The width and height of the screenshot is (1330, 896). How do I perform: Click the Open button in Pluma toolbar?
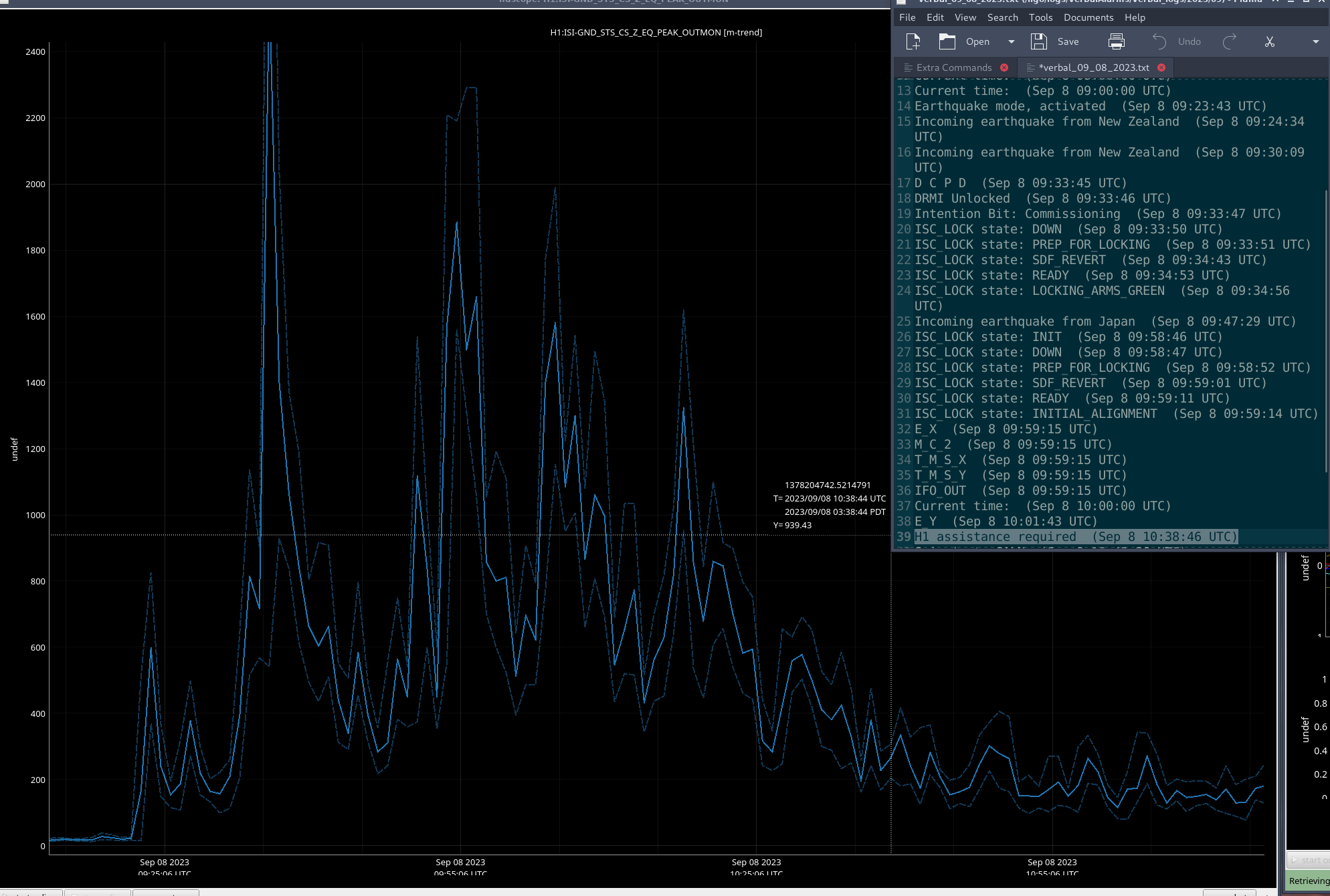[964, 41]
